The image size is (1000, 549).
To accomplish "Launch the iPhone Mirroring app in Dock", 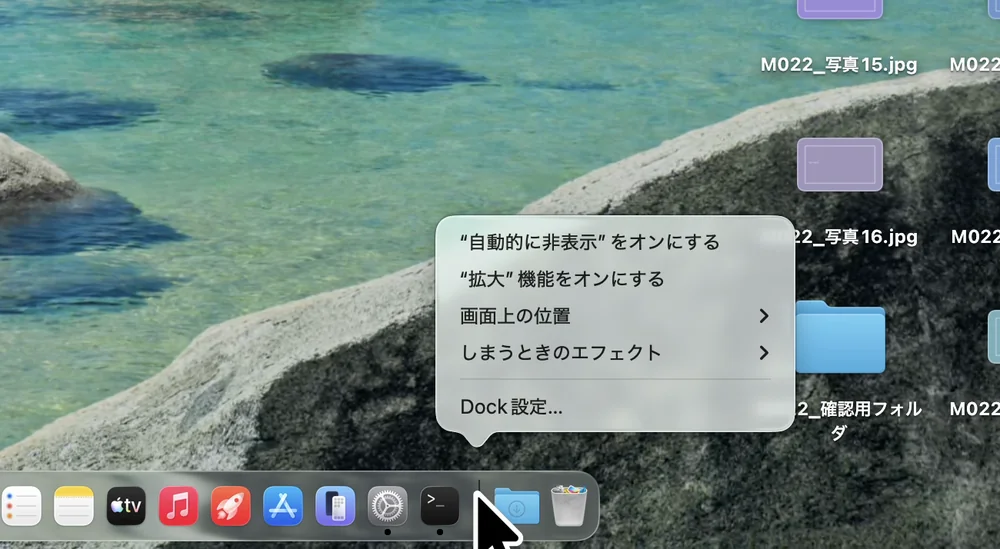I will (x=335, y=506).
